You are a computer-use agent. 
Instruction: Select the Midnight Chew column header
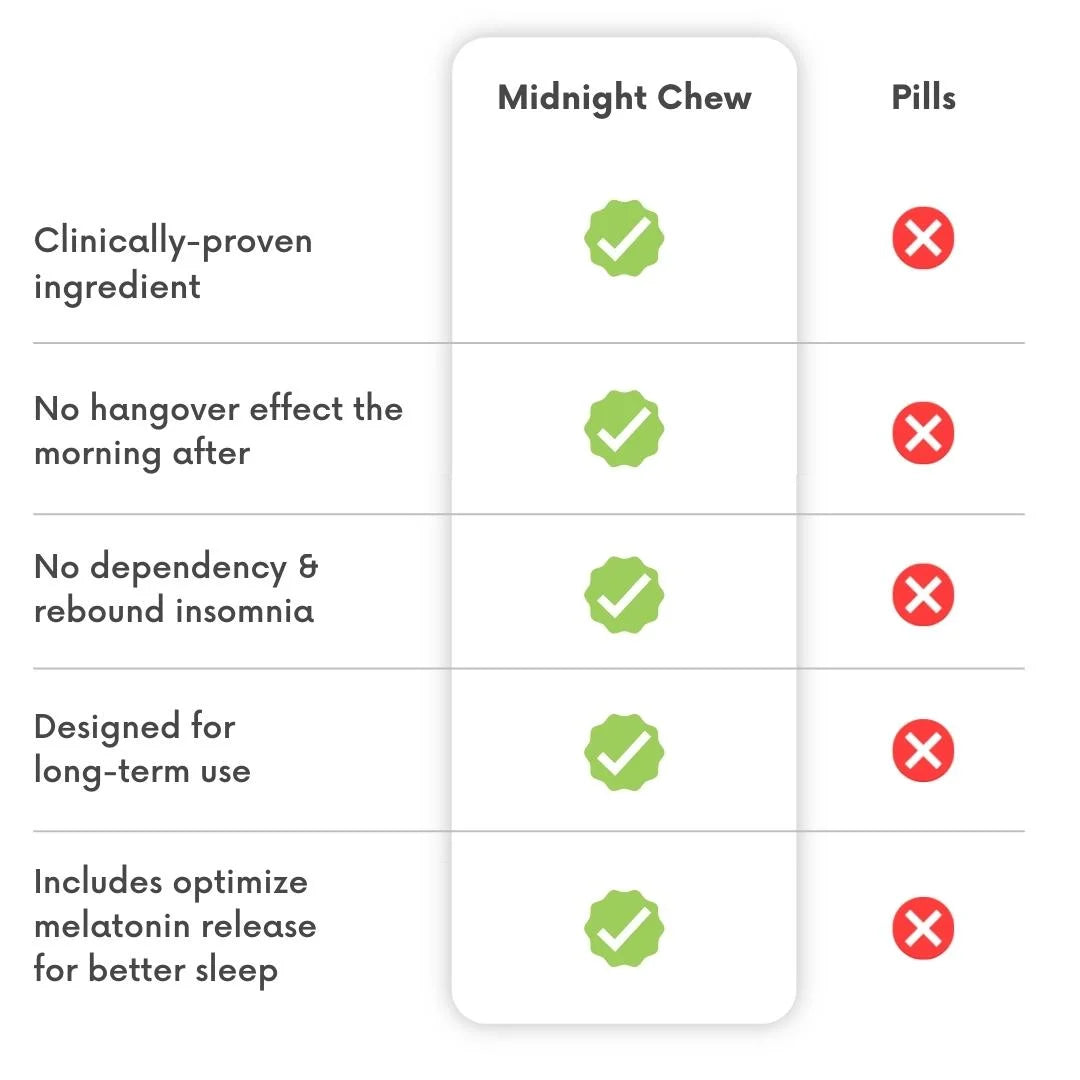(x=624, y=98)
